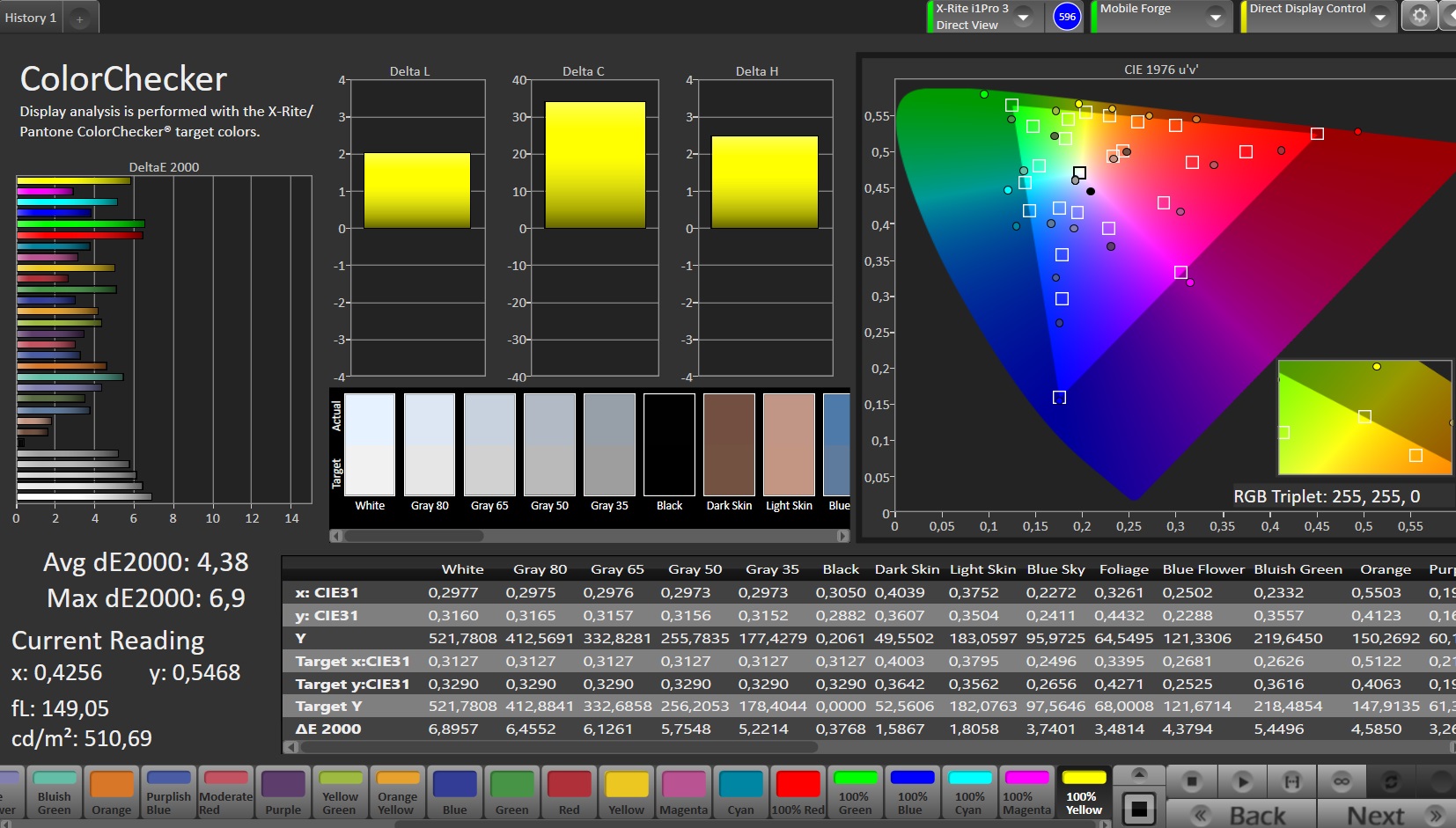This screenshot has width=1456, height=828.
Task: Click the Back button
Action: coord(1241,815)
